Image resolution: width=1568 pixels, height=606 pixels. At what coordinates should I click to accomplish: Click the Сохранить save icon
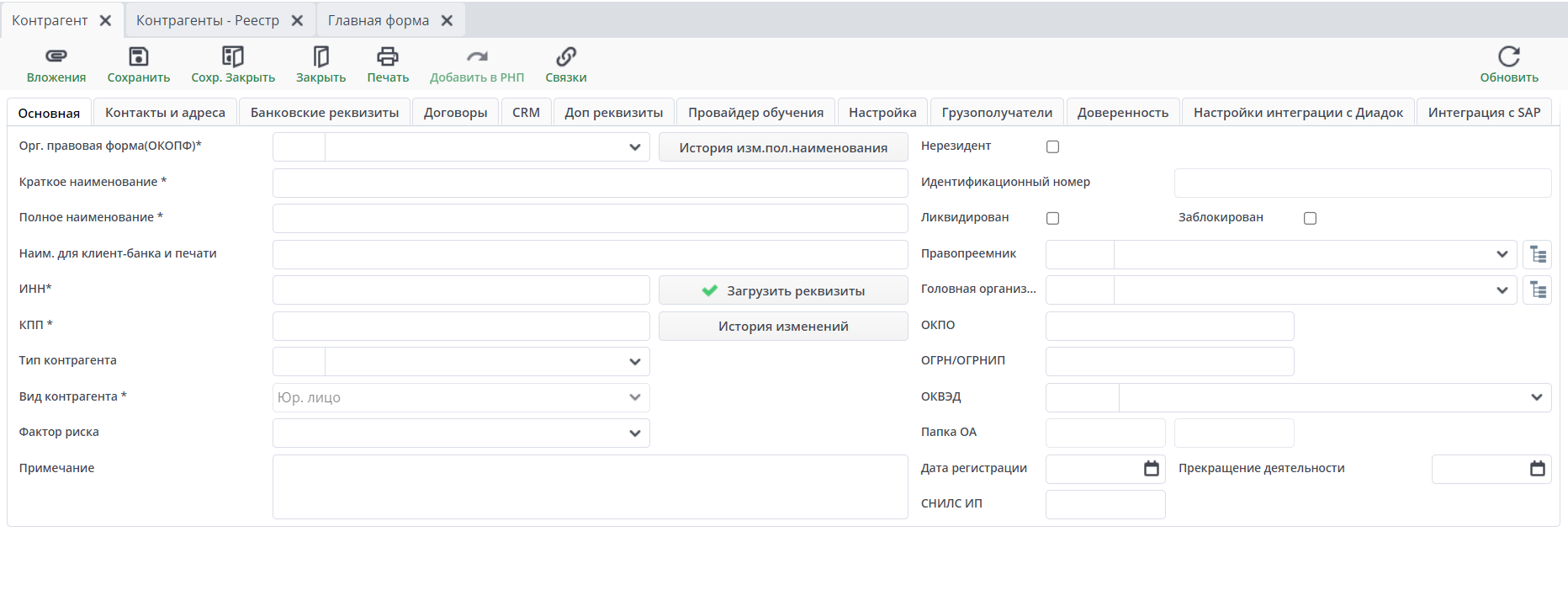(x=138, y=56)
